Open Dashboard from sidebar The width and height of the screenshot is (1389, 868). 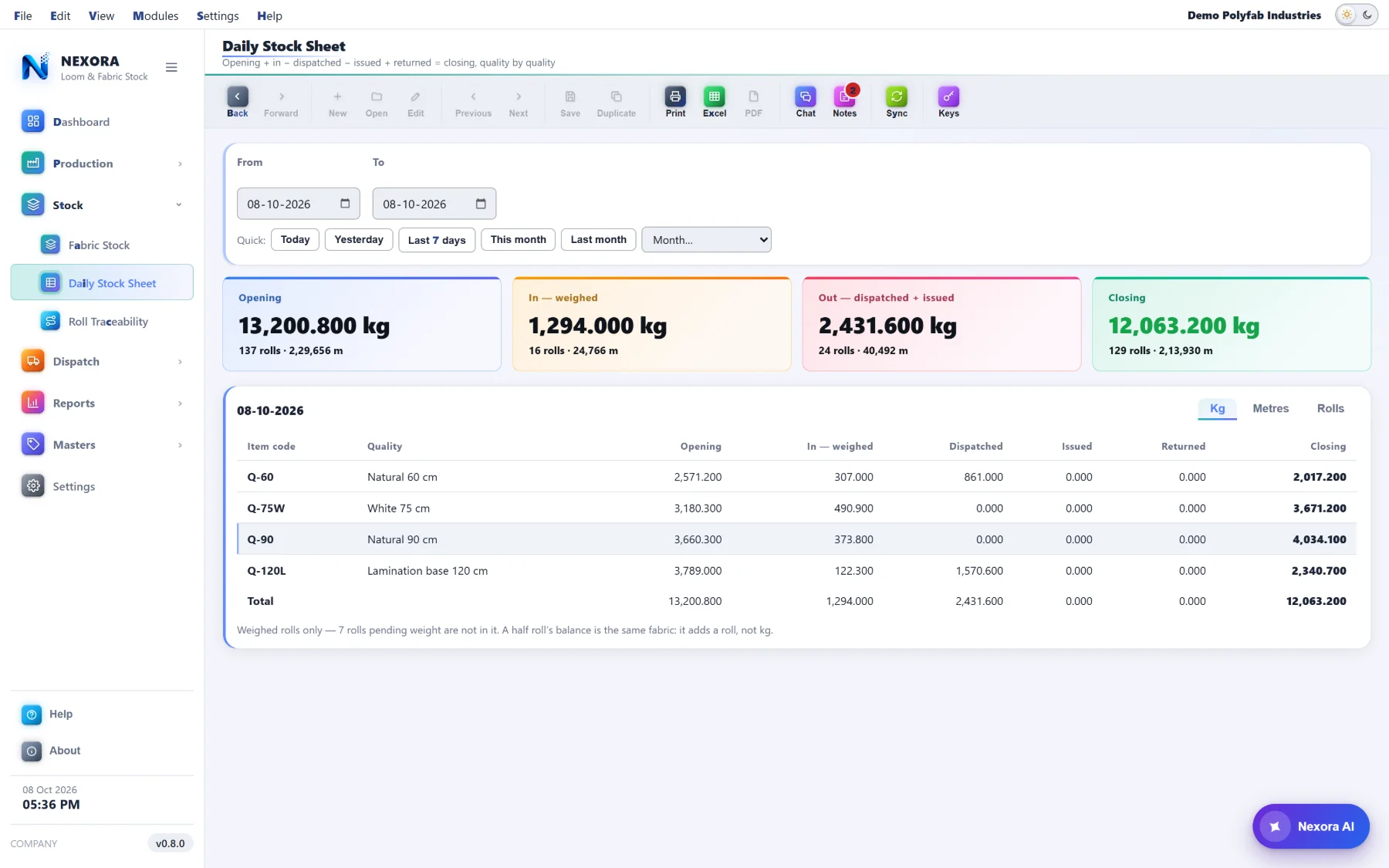click(x=102, y=122)
